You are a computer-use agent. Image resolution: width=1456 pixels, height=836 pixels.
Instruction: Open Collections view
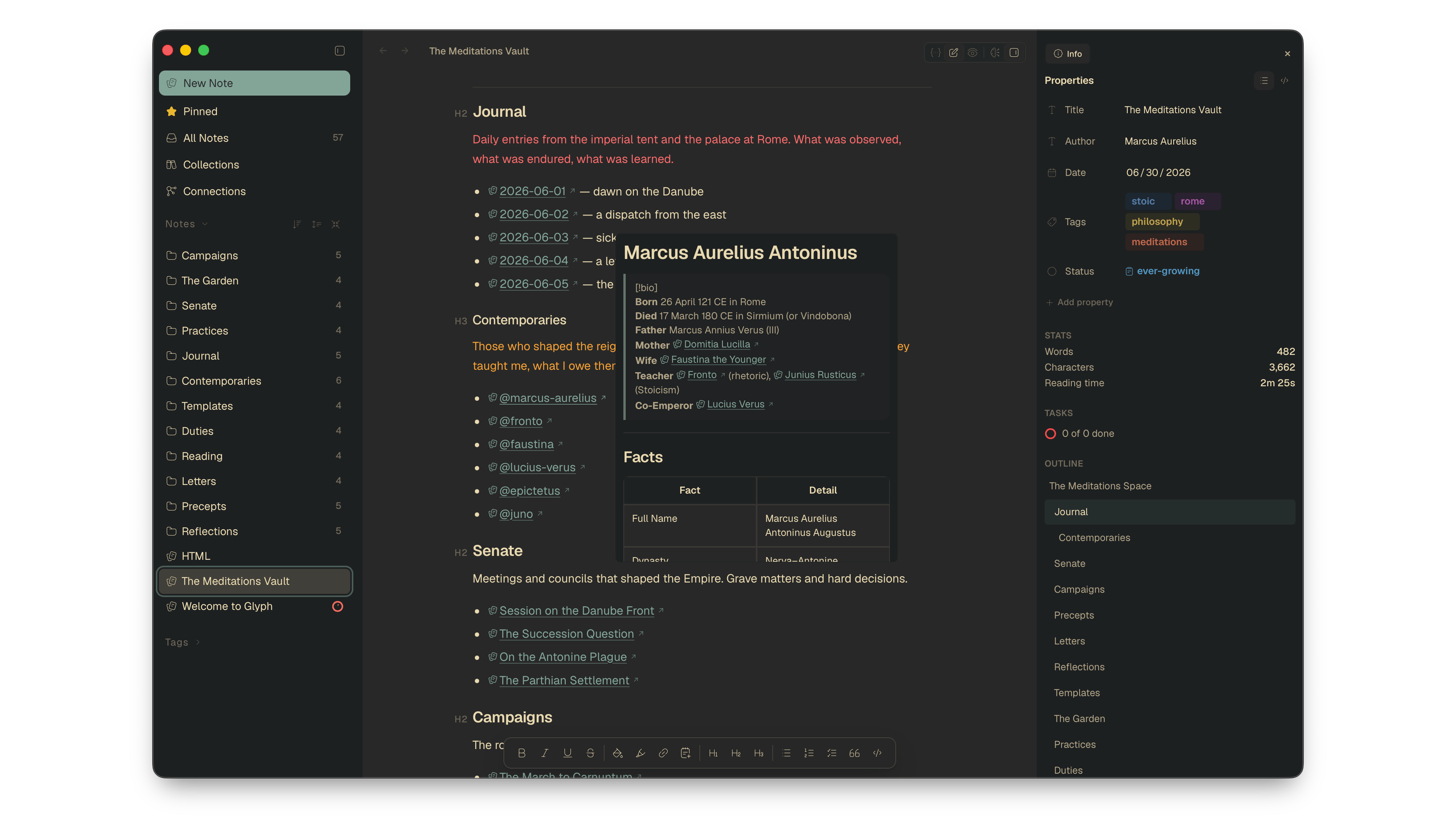254,164
